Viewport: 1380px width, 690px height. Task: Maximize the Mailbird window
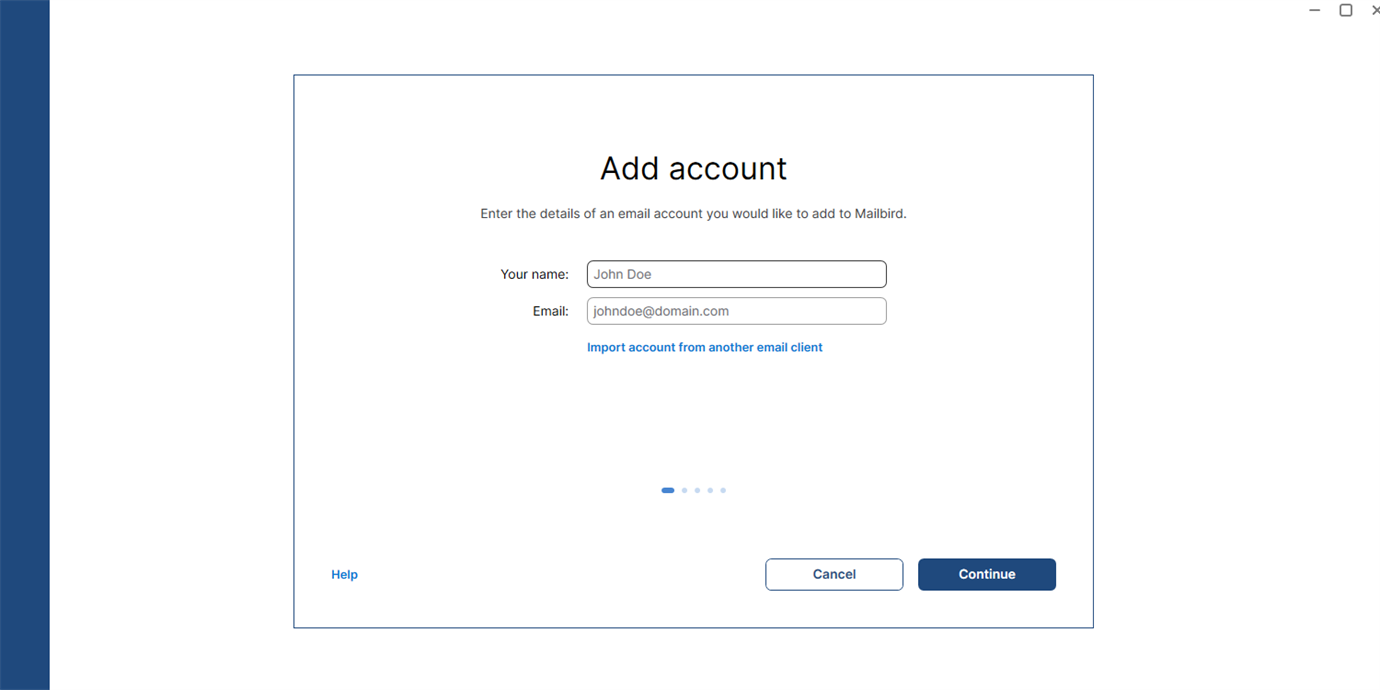1346,10
